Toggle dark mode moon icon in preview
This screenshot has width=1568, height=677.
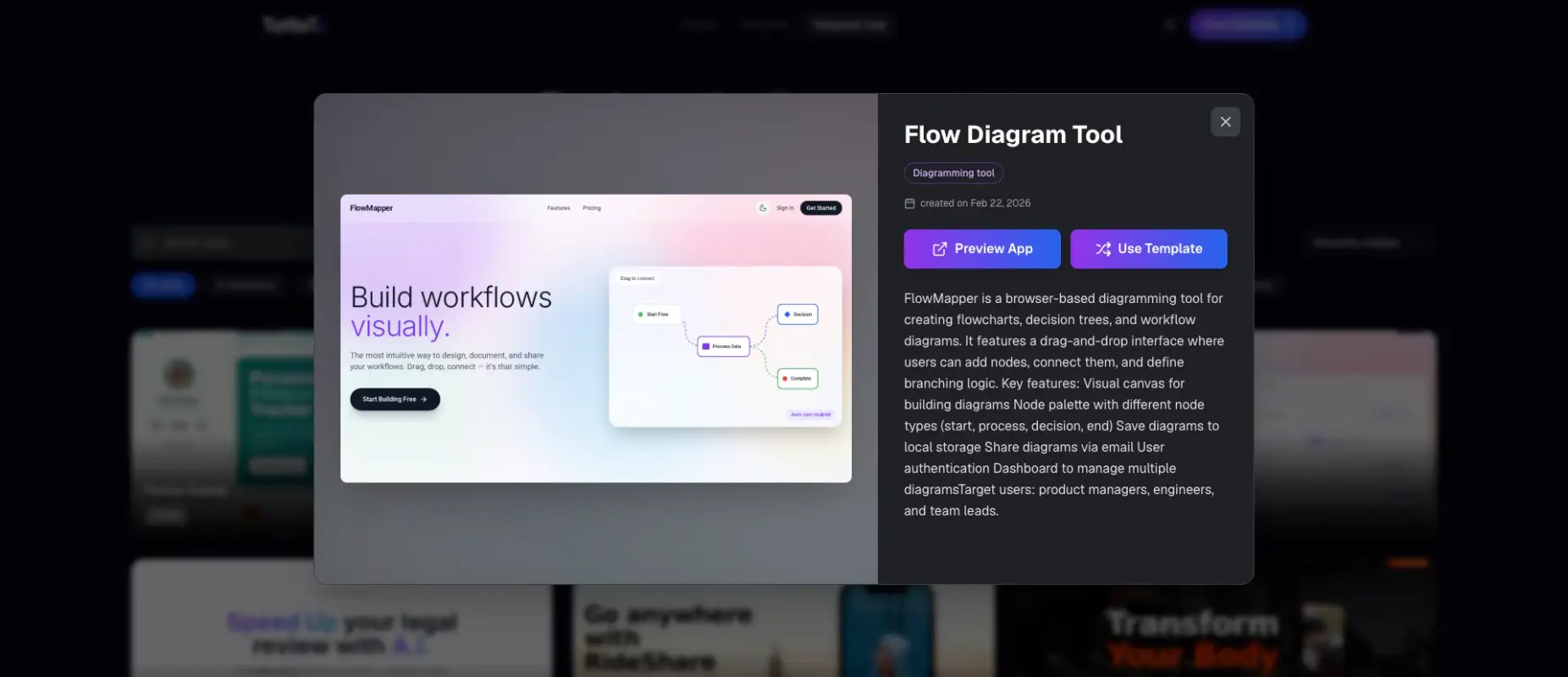coord(763,208)
